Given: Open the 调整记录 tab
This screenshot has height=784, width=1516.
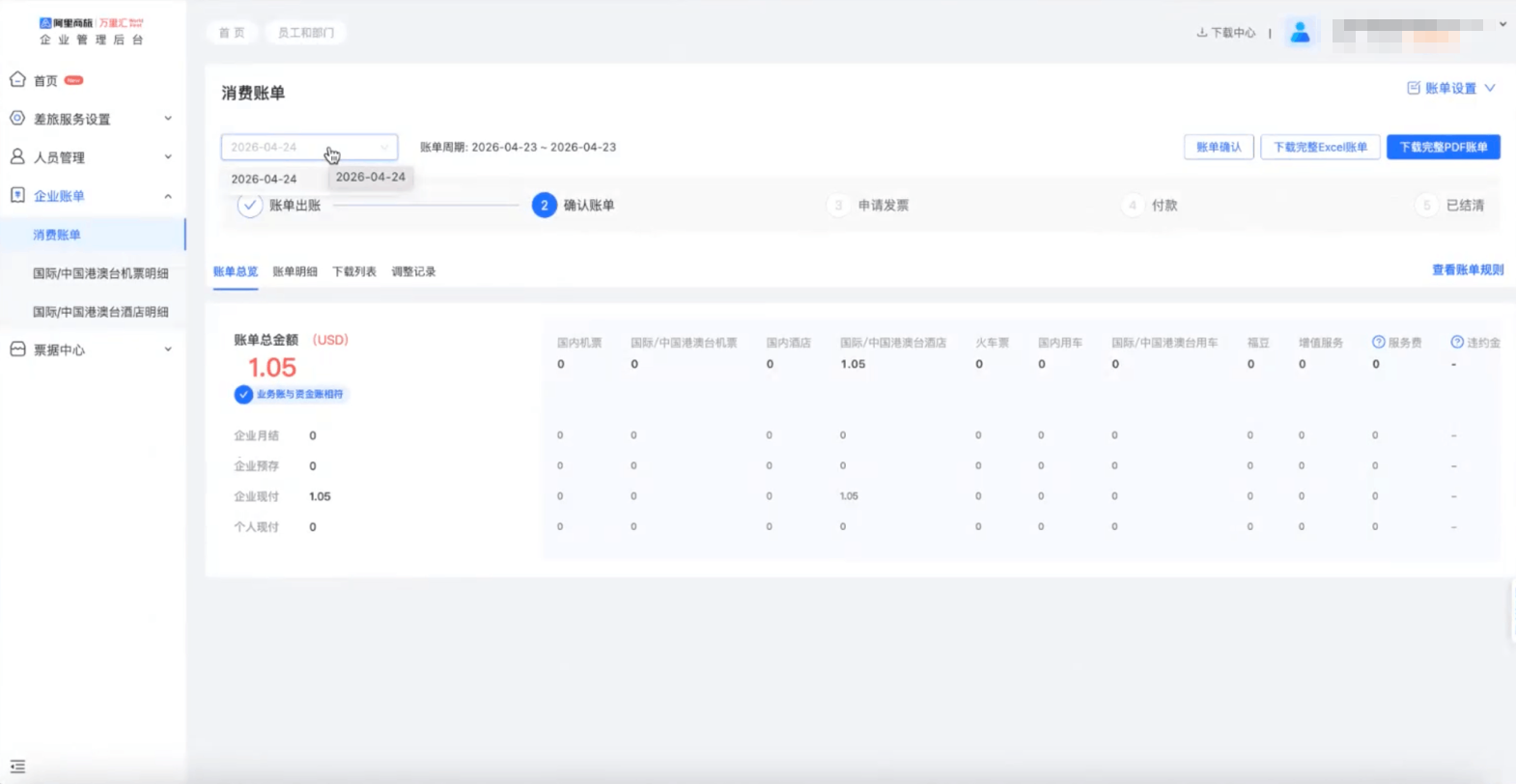Looking at the screenshot, I should pos(413,272).
